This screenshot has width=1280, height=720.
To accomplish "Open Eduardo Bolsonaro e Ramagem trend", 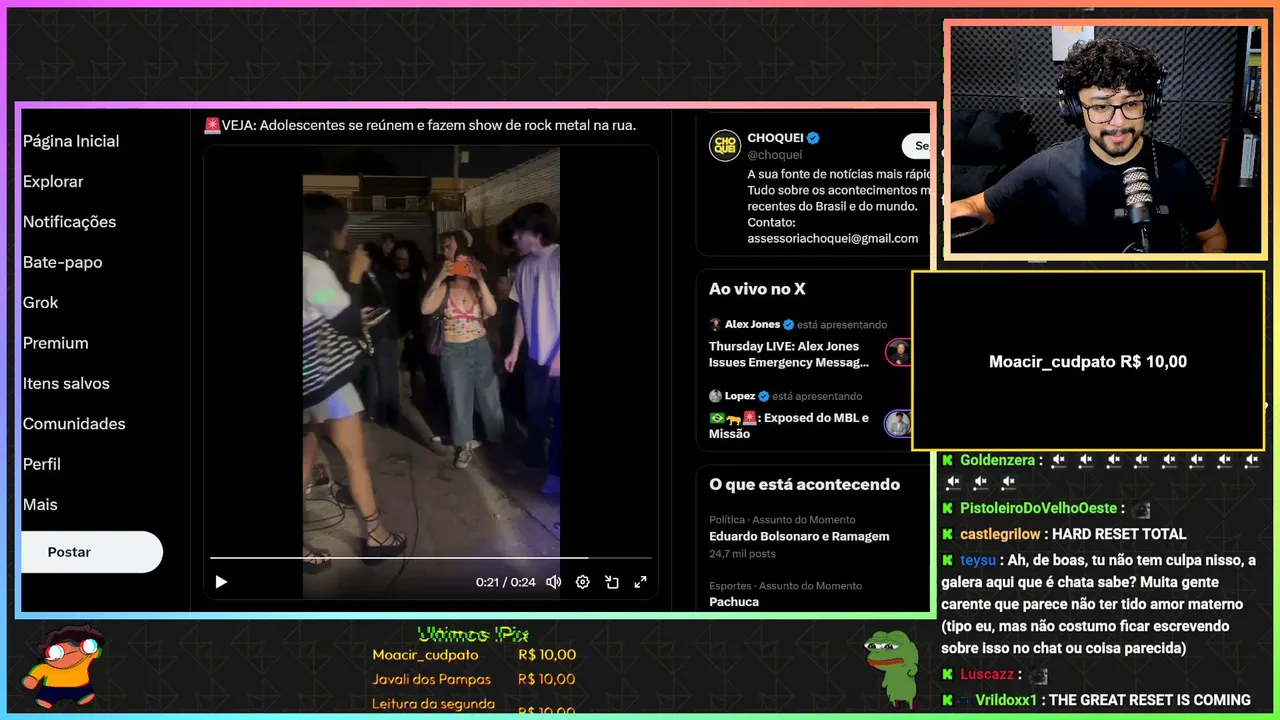I will pos(799,537).
